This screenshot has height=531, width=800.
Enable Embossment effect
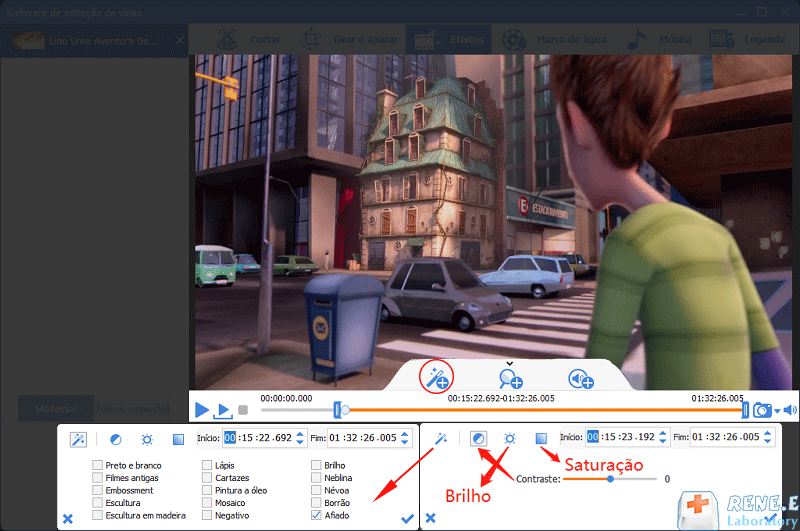tap(97, 490)
